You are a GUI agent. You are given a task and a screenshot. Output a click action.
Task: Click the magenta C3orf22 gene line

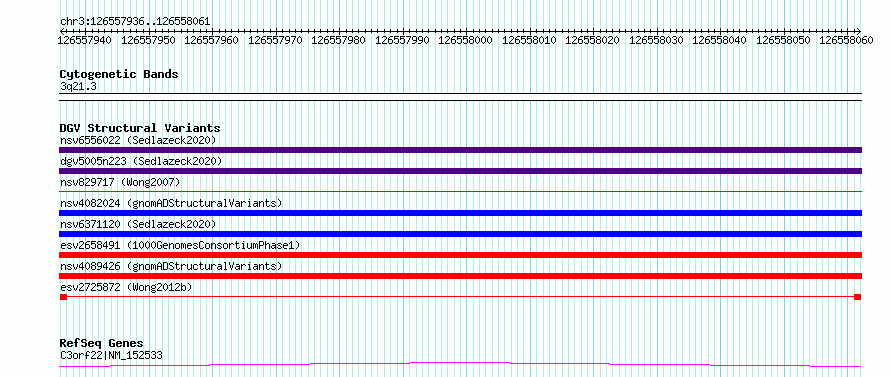(460, 364)
